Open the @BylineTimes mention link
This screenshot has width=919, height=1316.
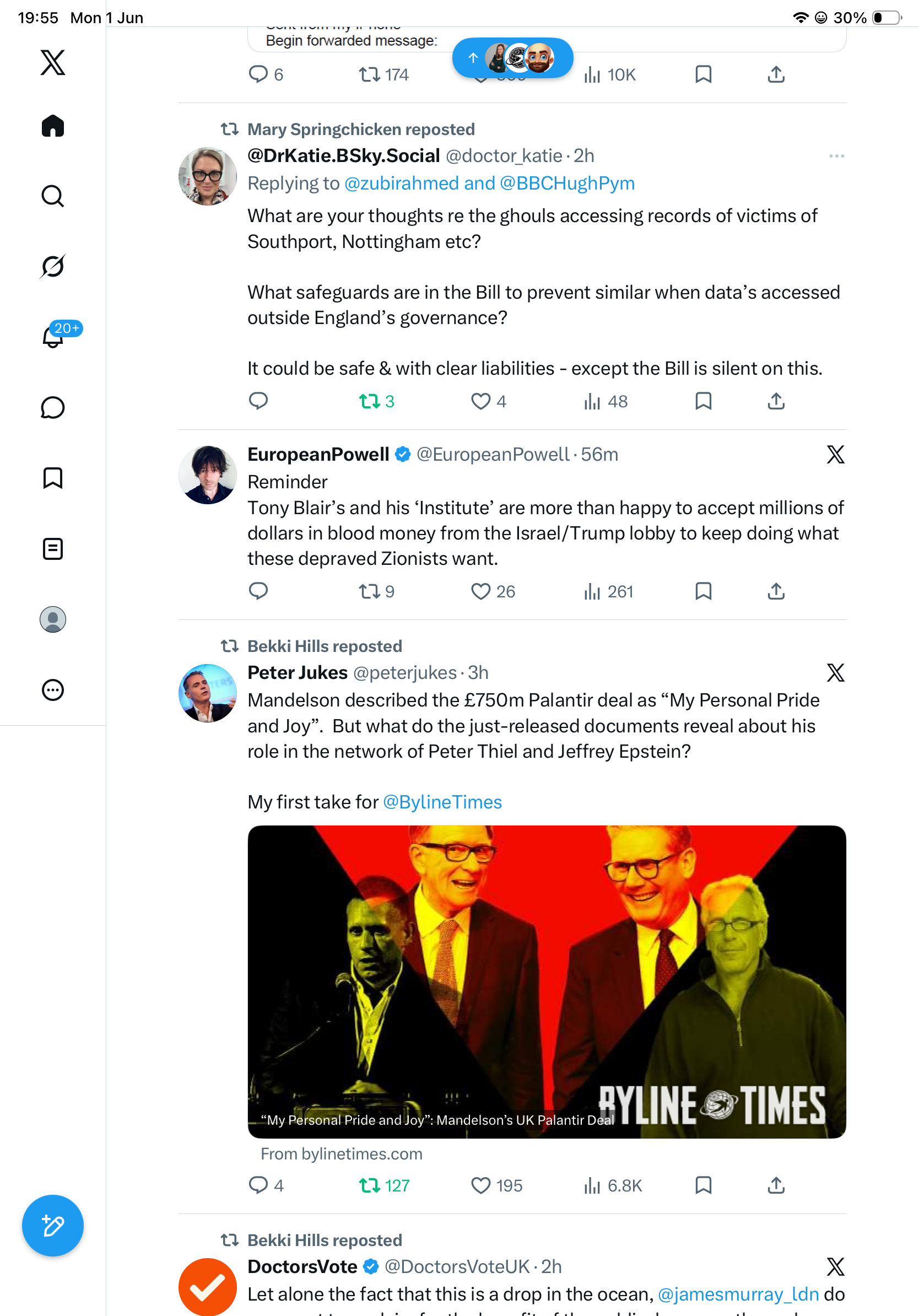point(442,802)
